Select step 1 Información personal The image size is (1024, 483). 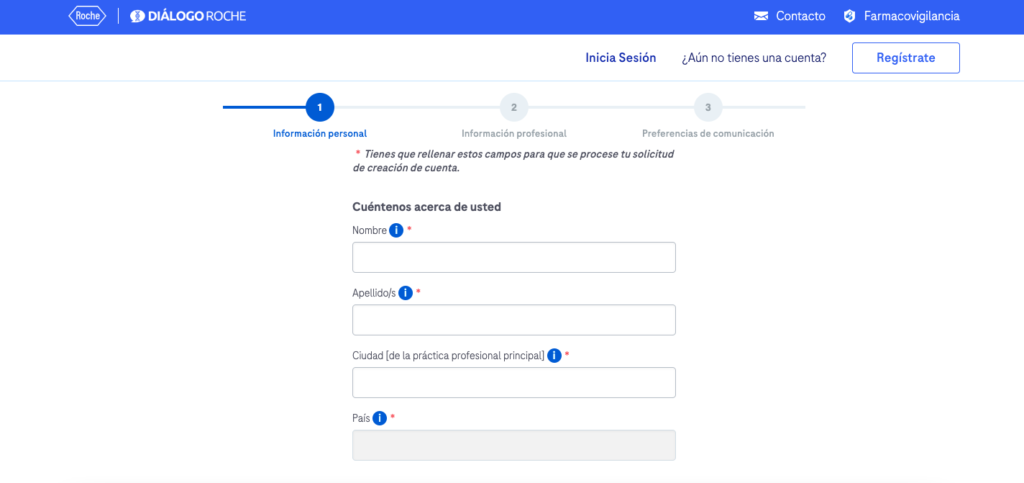click(320, 107)
